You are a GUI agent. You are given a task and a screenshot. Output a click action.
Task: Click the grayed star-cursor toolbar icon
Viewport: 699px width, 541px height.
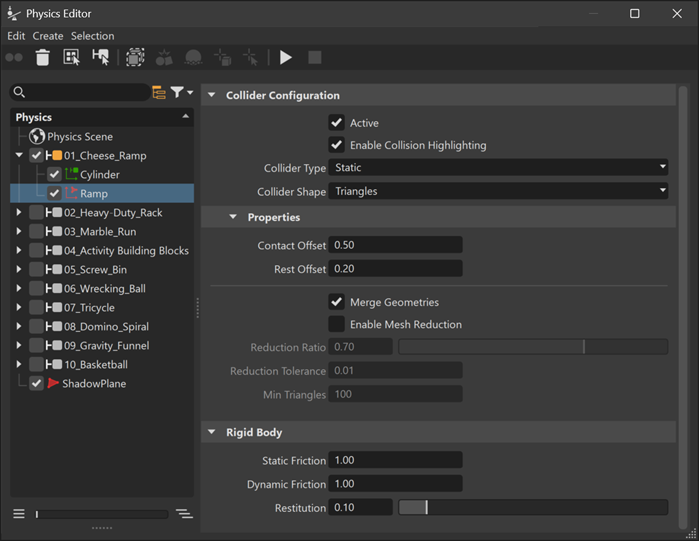pyautogui.click(x=251, y=57)
